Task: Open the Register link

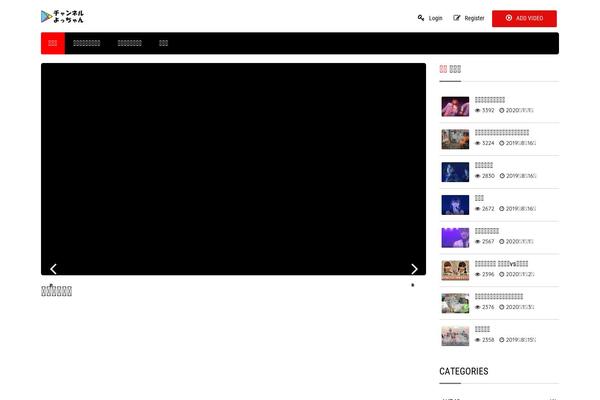Action: [474, 18]
